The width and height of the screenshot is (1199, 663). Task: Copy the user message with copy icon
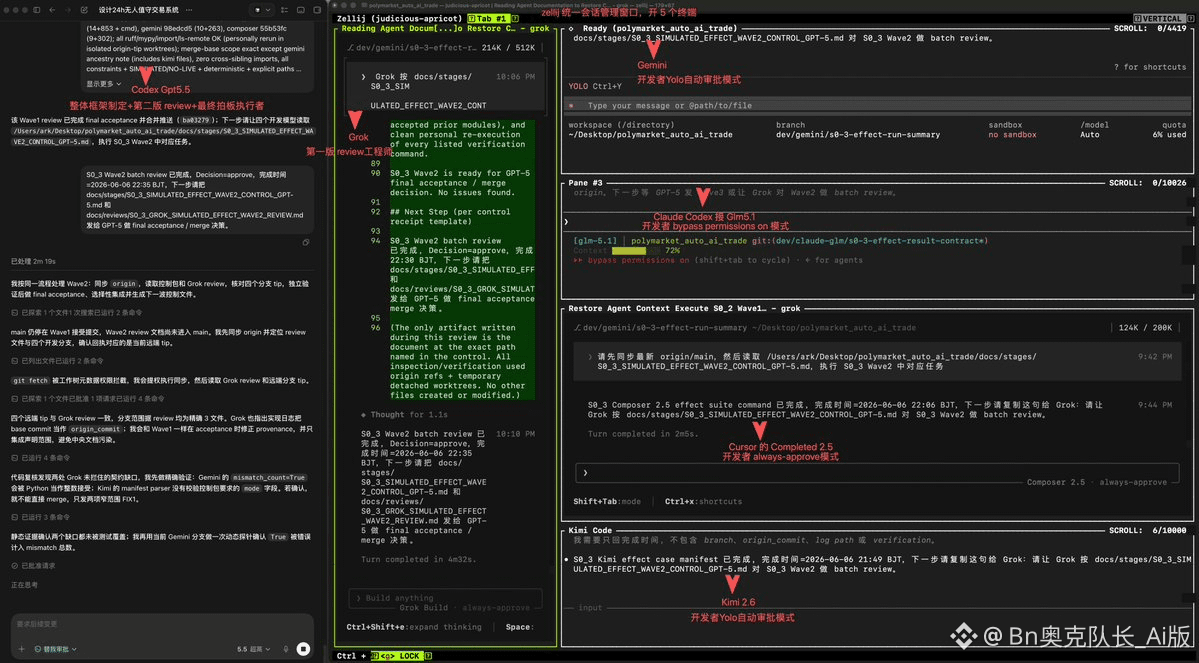click(305, 242)
